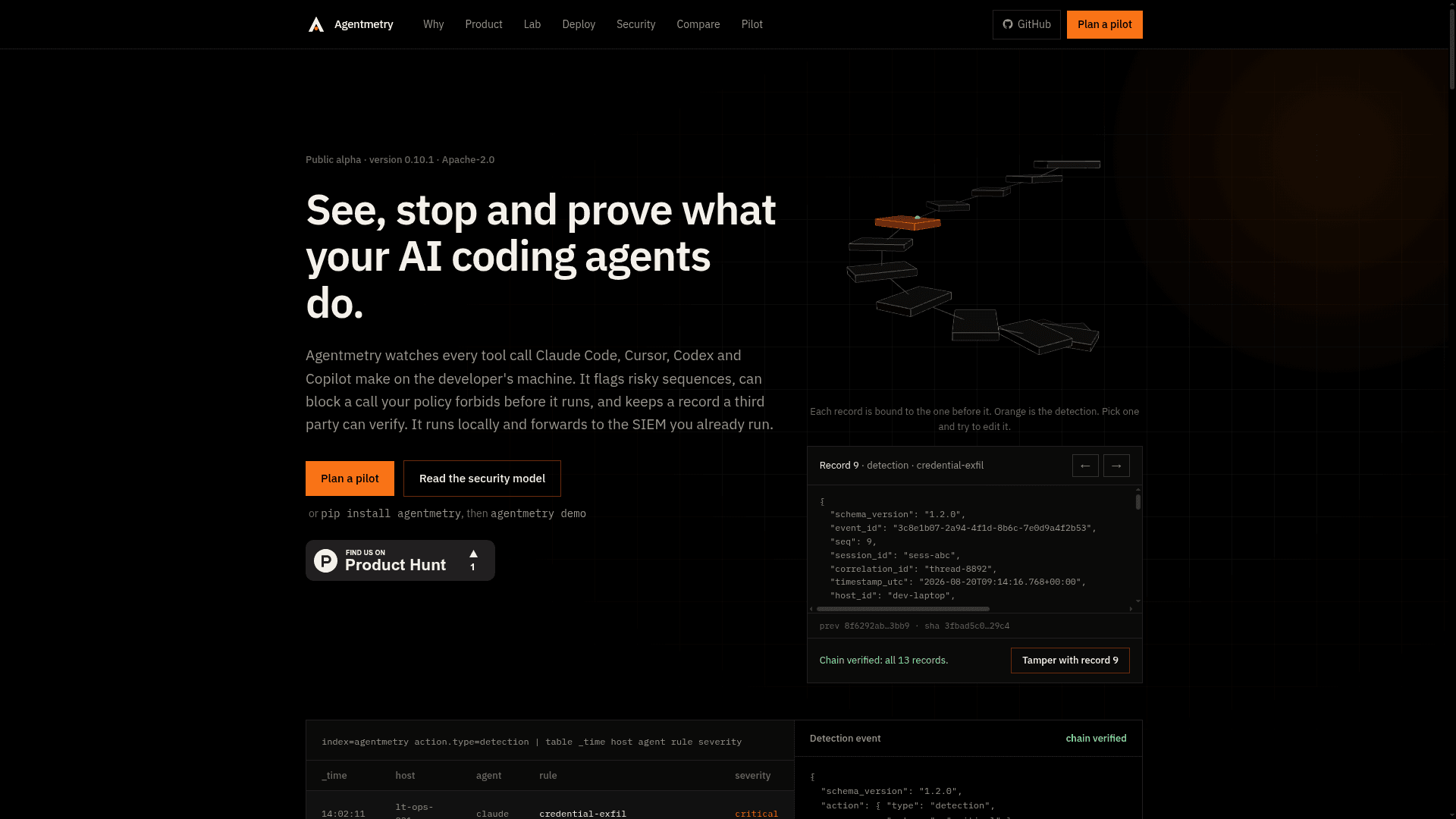Click the 'sha 3fbad5c0…29c4' hash text
Screen dimensions: 1456x819
coord(967,626)
